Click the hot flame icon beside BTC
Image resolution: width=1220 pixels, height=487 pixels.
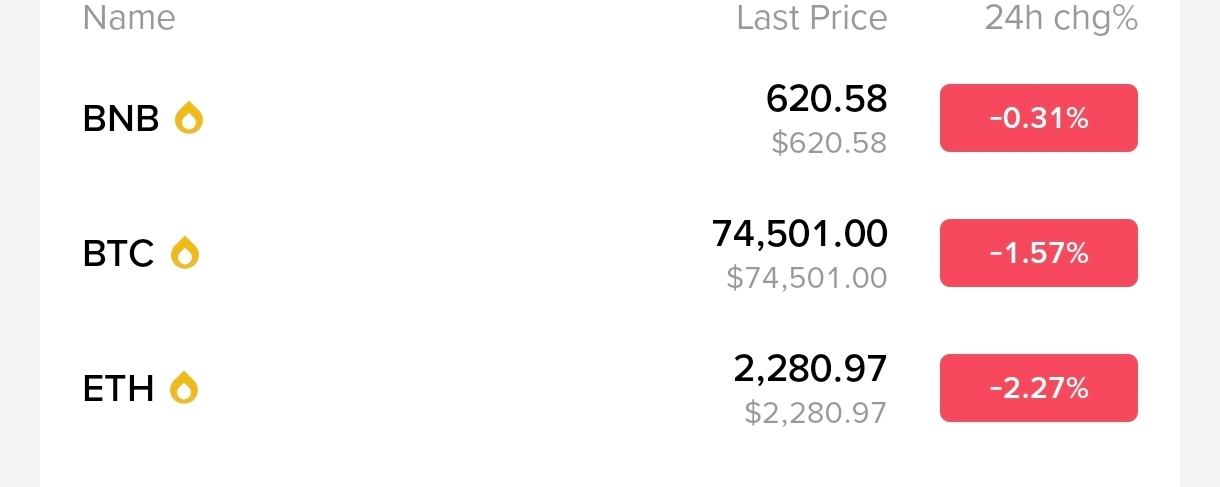185,254
